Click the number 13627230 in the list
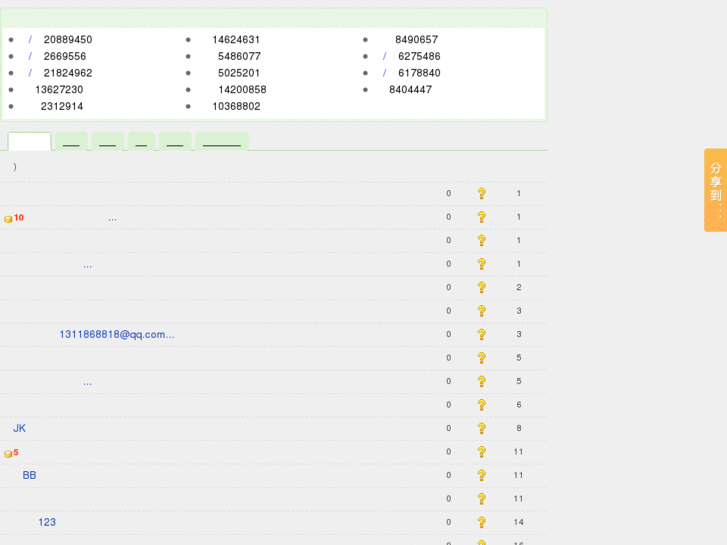Viewport: 727px width, 545px height. point(59,90)
